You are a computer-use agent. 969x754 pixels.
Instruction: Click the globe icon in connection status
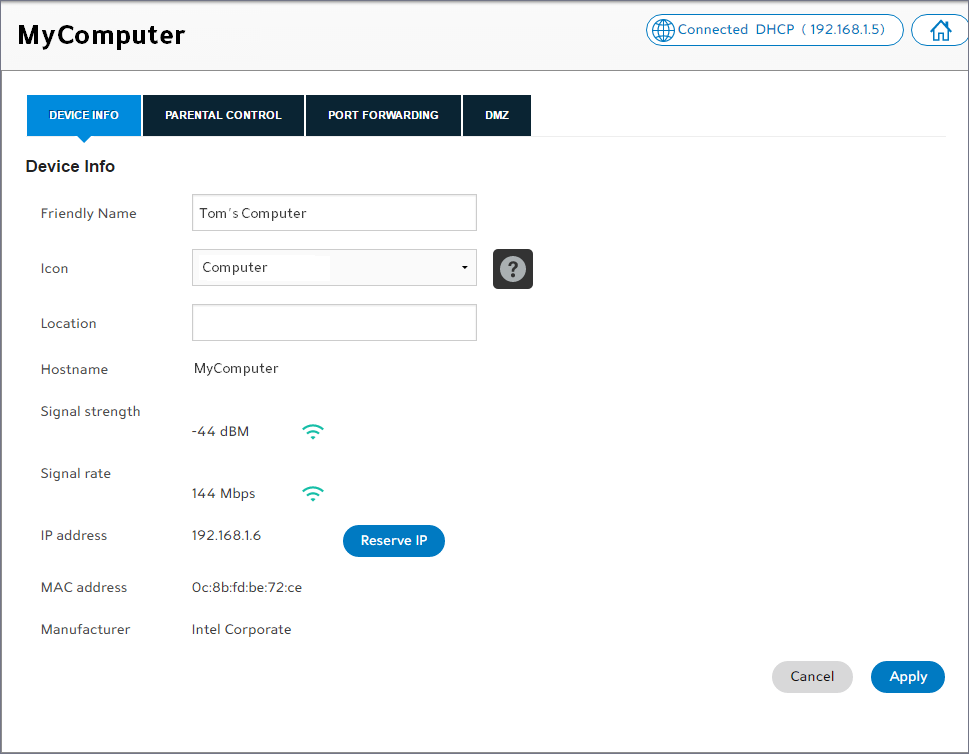coord(662,30)
